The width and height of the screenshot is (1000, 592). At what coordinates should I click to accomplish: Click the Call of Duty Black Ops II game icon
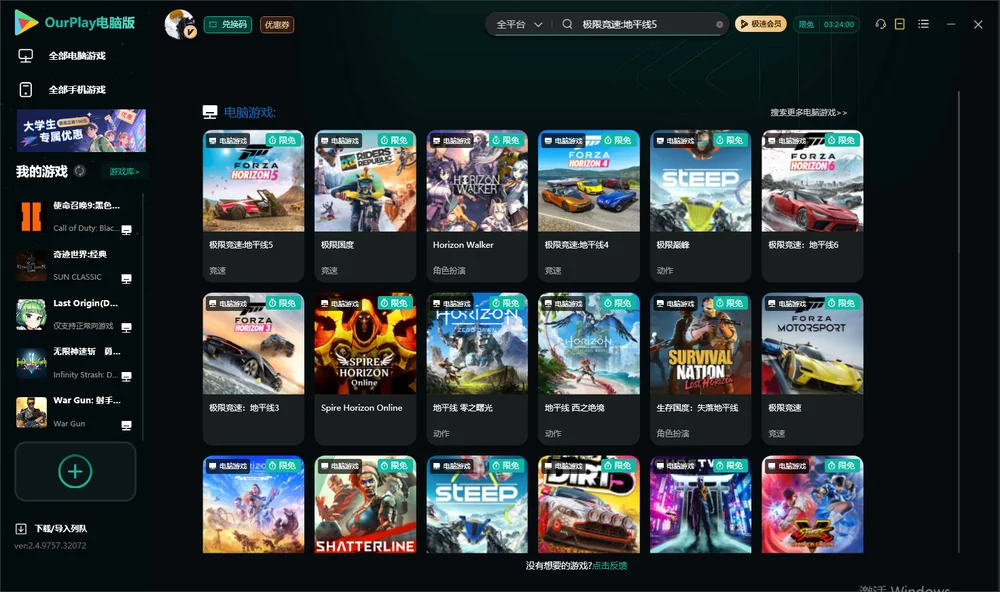click(31, 217)
